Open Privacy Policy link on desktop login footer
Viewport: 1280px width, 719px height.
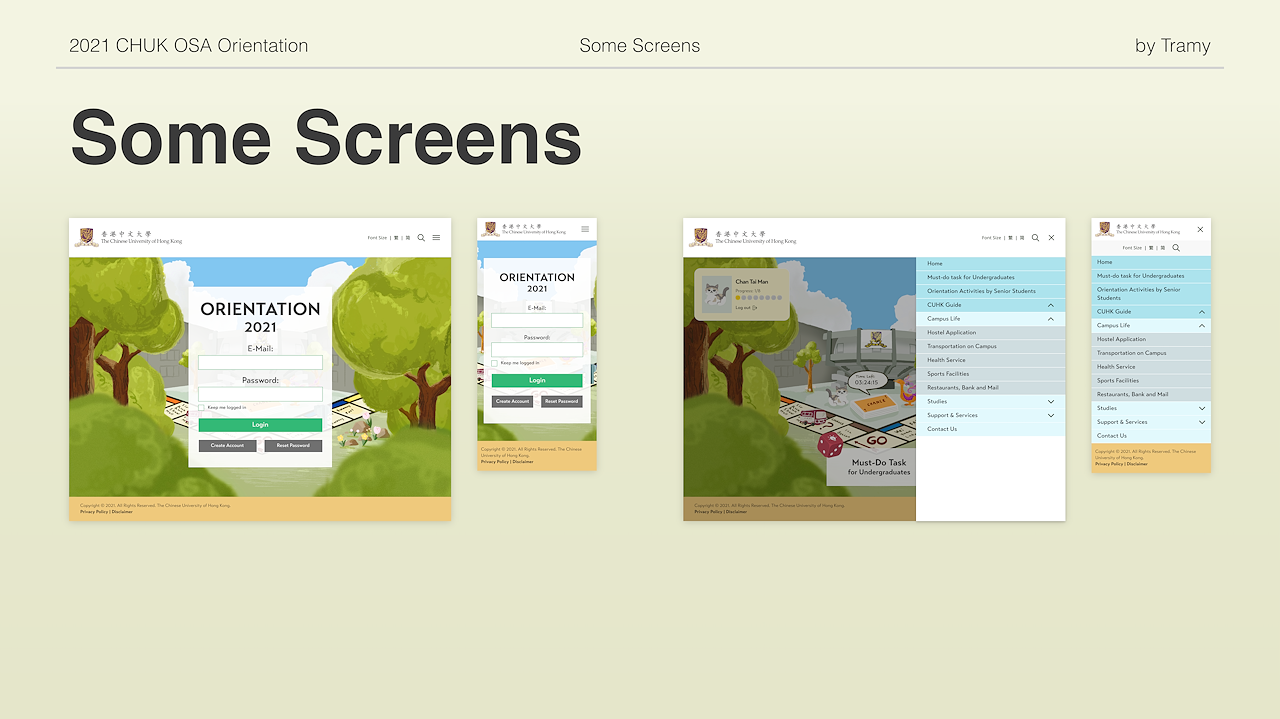[x=94, y=512]
